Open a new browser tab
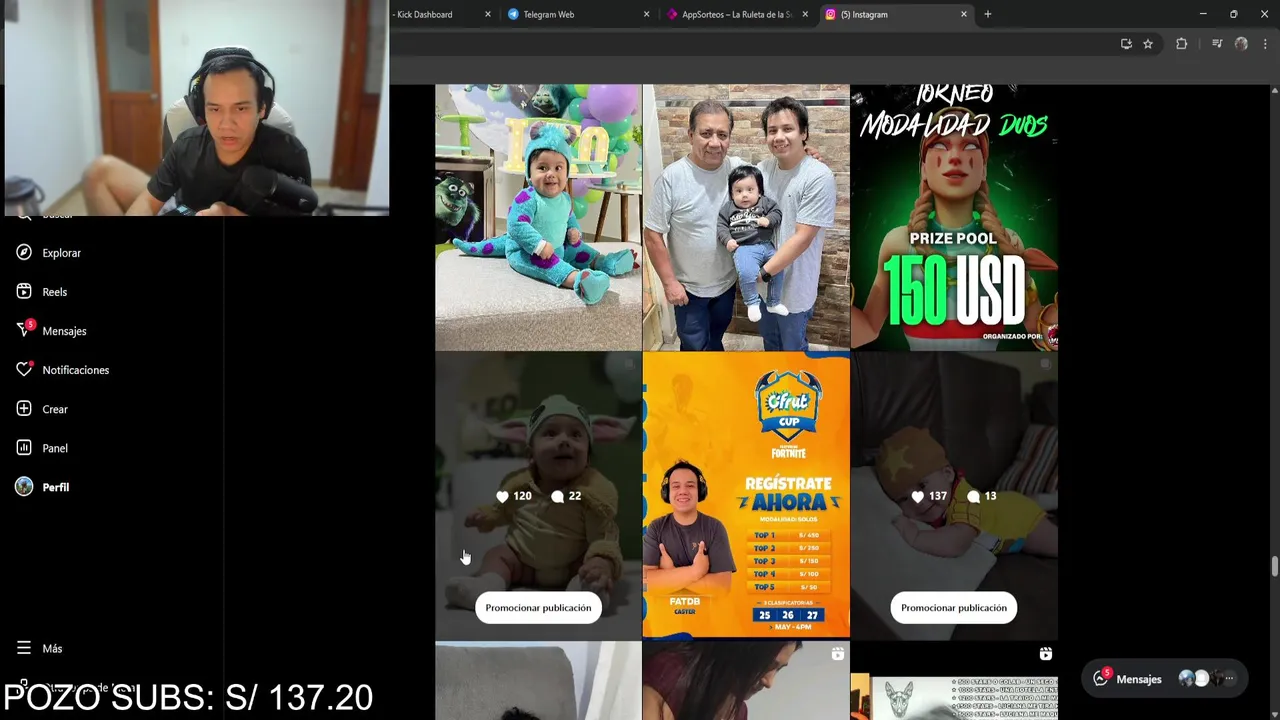The width and height of the screenshot is (1280, 720). coord(987,14)
